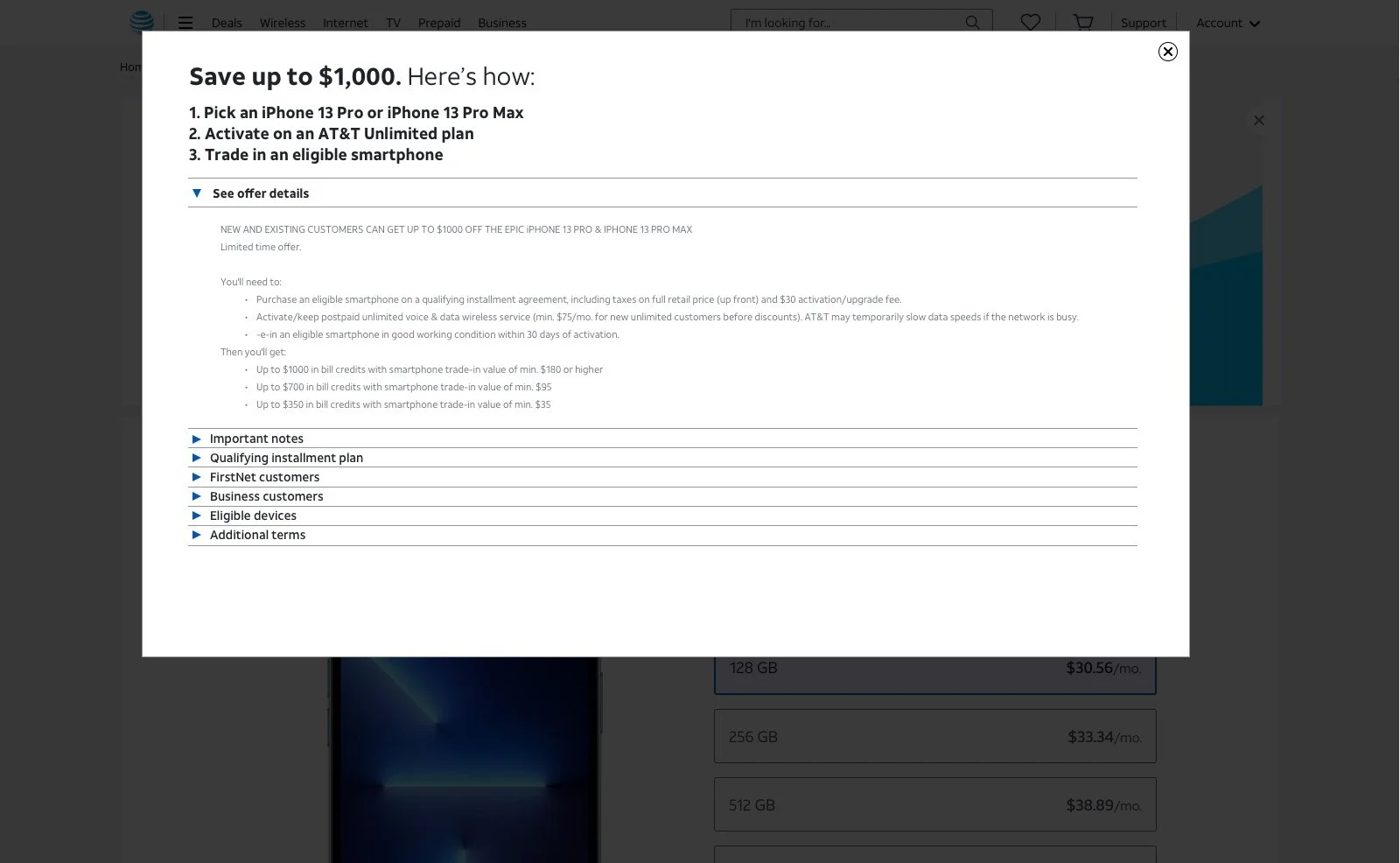Open the Prepaid menu
Viewport: 1400px width, 863px height.
pyautogui.click(x=439, y=23)
